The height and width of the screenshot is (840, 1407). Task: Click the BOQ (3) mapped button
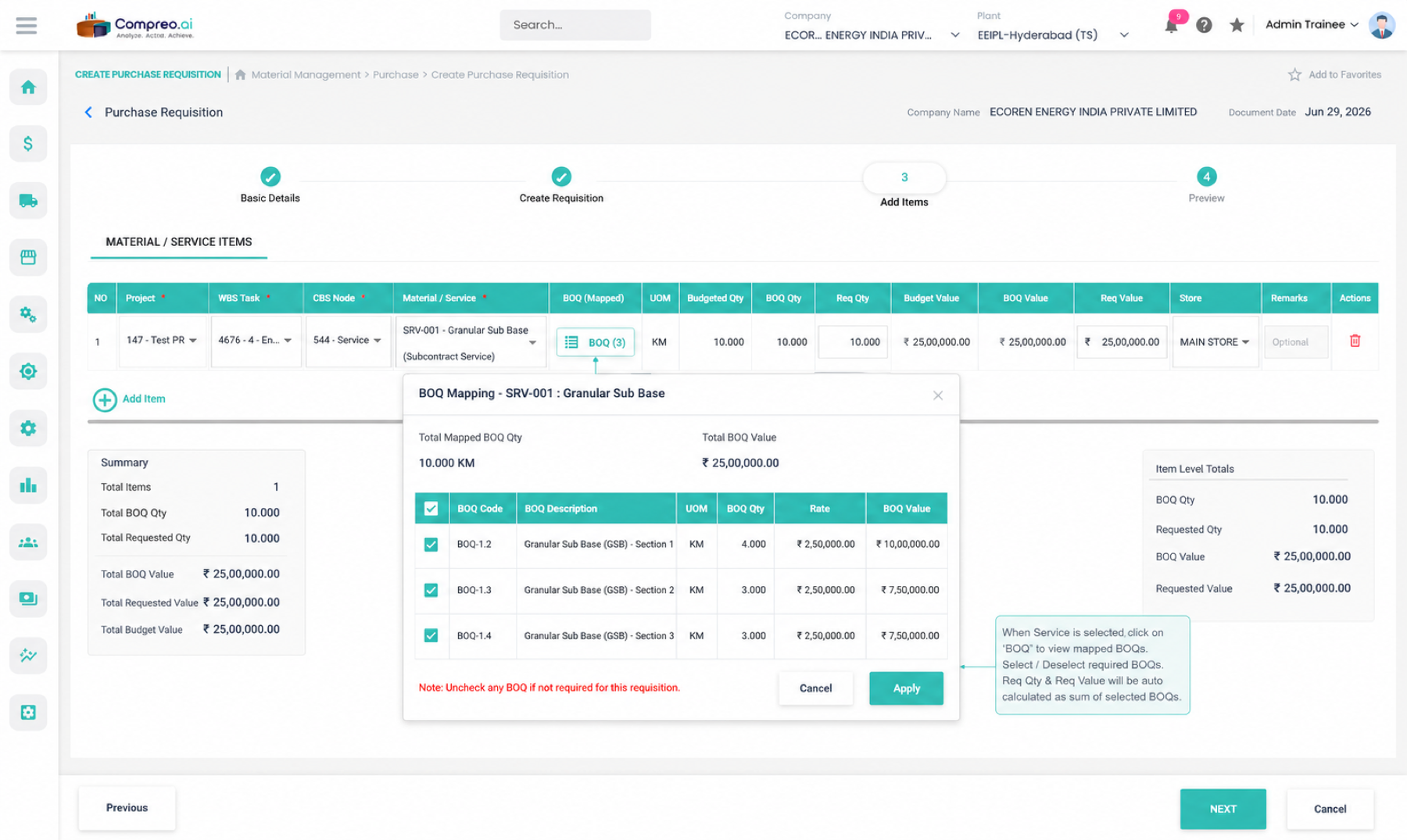596,342
